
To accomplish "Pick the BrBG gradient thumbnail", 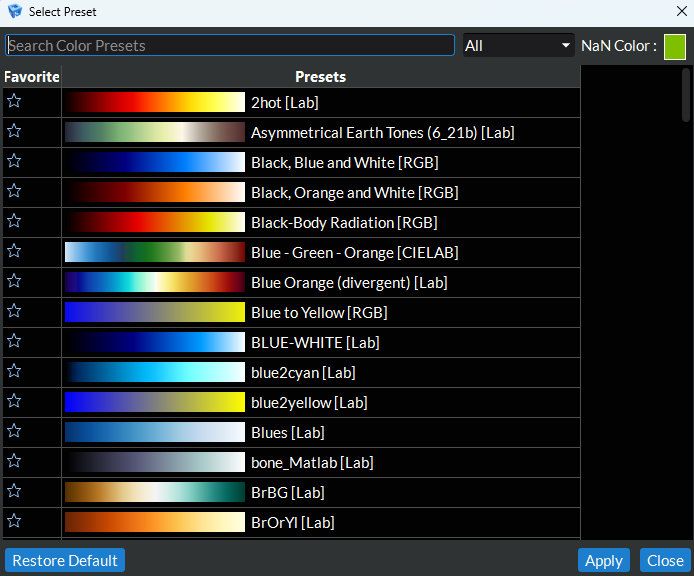I will 155,492.
